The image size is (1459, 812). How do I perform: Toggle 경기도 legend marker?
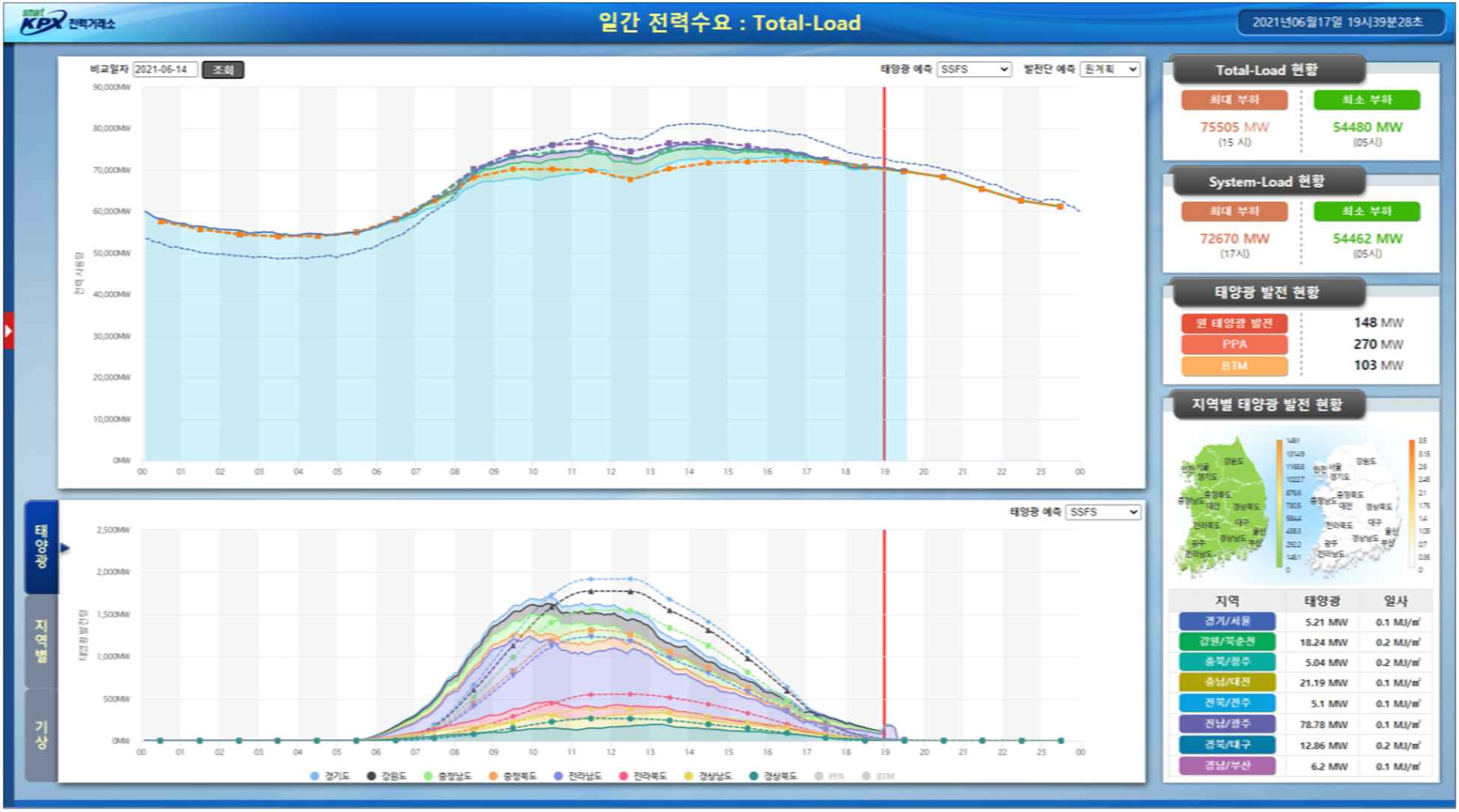[x=315, y=776]
